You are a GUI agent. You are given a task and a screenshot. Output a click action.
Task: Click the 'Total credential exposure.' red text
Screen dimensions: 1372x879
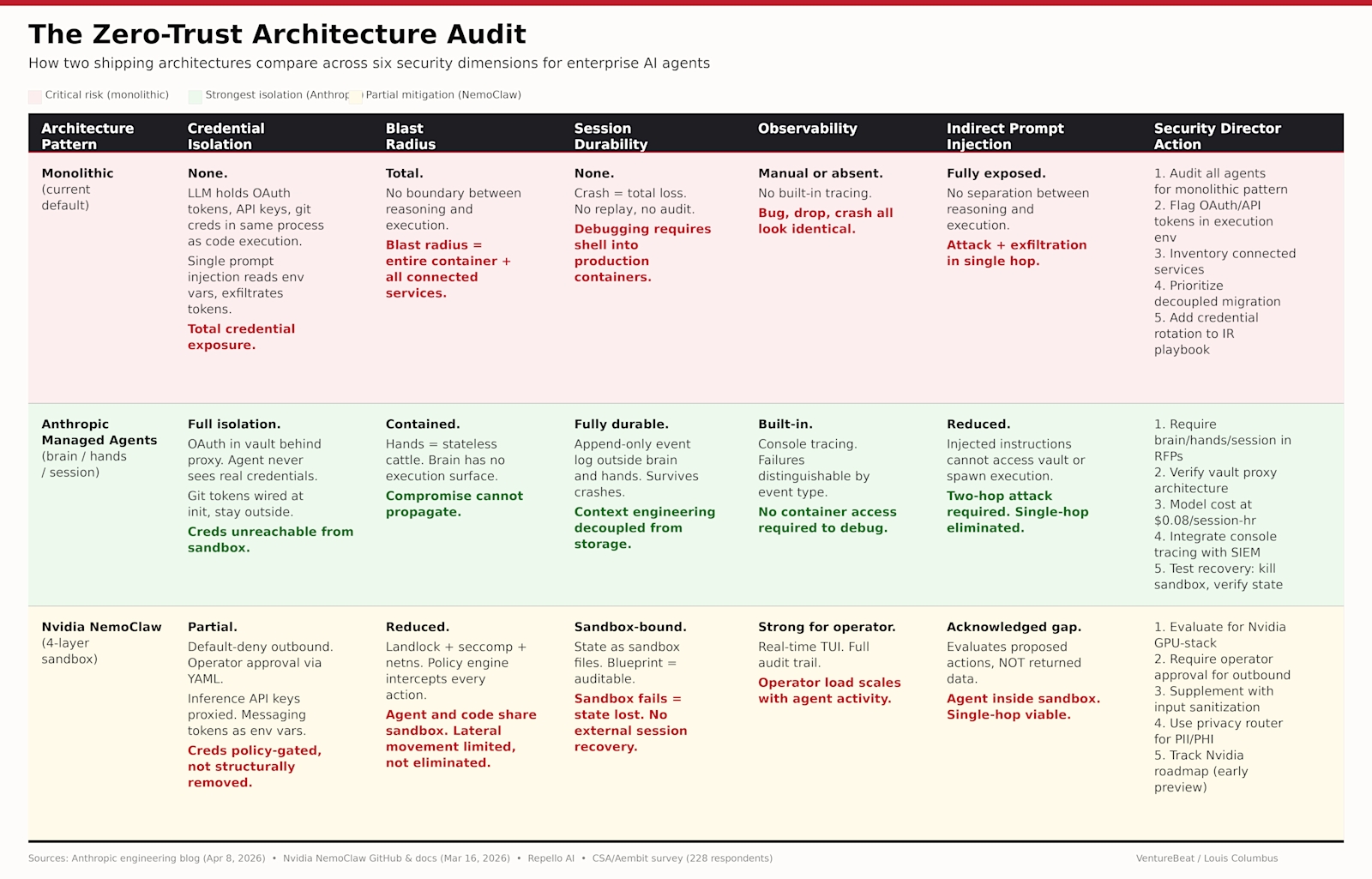(x=241, y=337)
